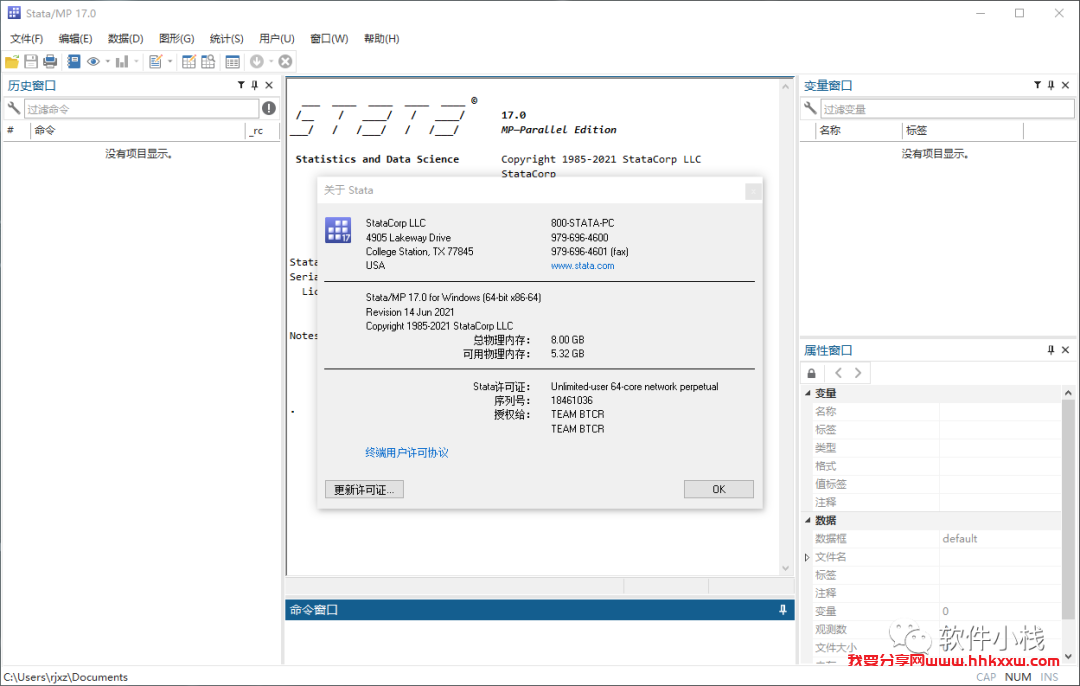Close the 关于 Stata dialog

753,191
